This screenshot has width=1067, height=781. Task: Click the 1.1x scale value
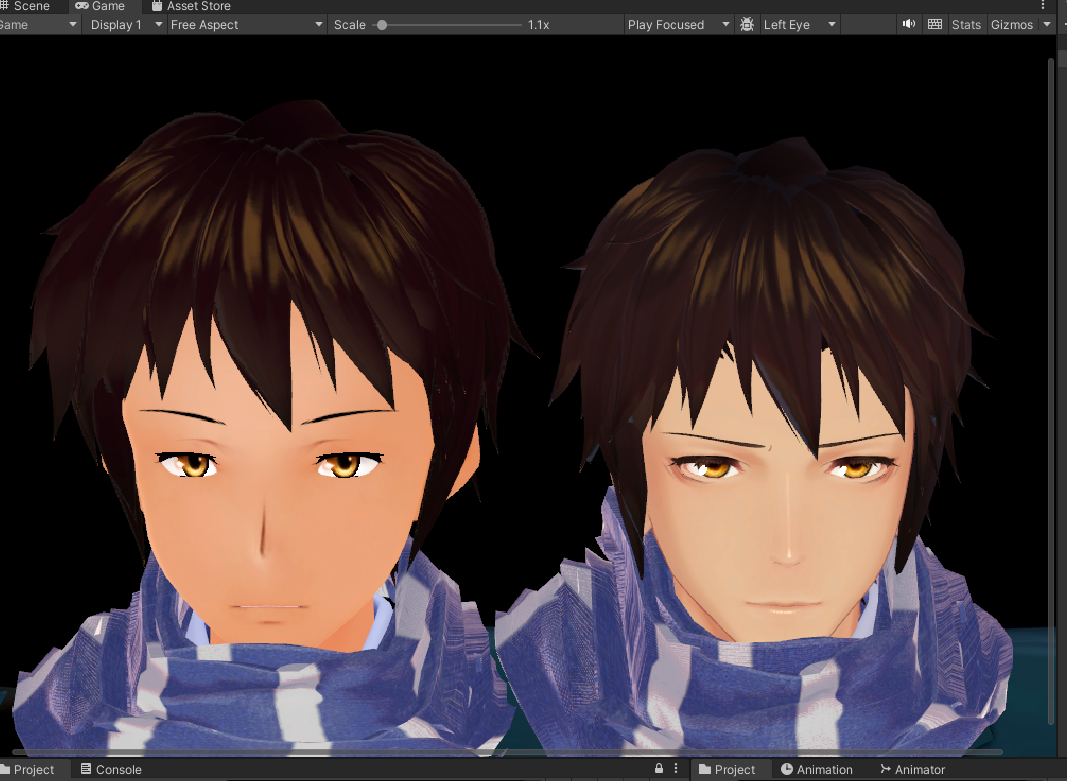click(539, 24)
